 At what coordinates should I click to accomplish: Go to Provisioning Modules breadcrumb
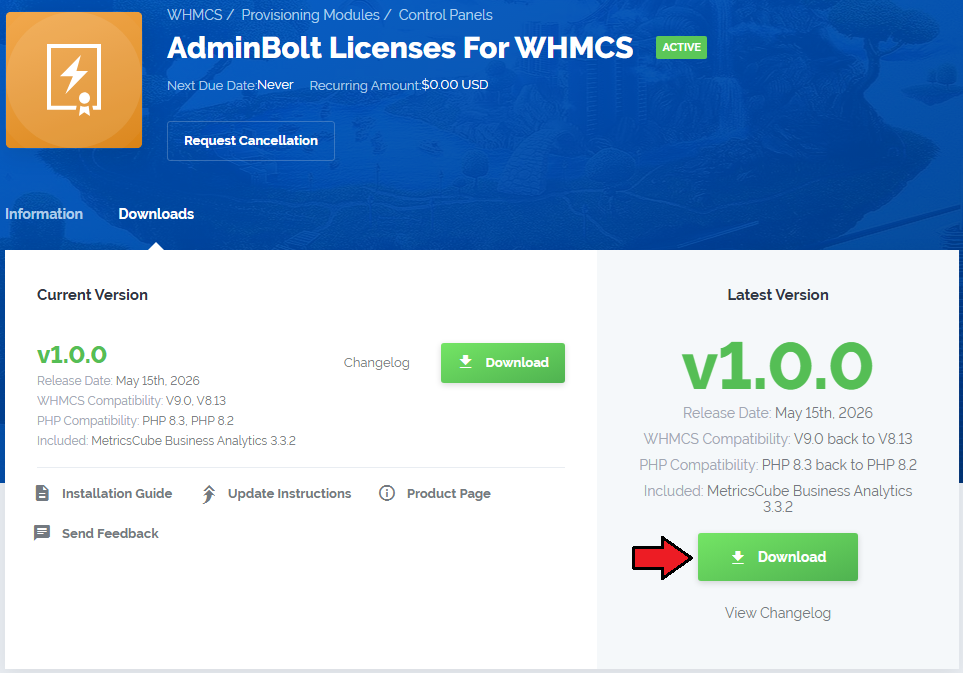click(x=310, y=15)
